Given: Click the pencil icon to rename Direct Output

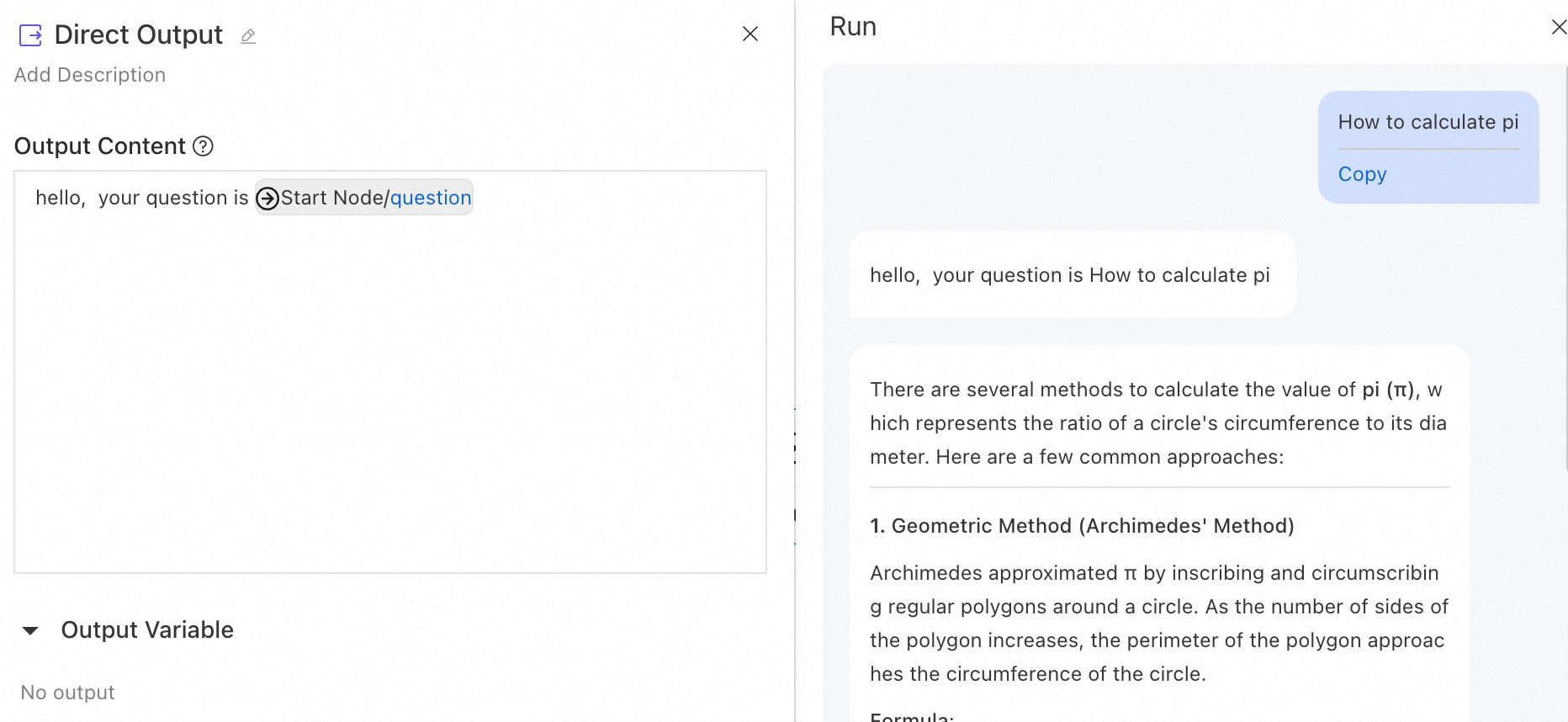Looking at the screenshot, I should pyautogui.click(x=248, y=36).
